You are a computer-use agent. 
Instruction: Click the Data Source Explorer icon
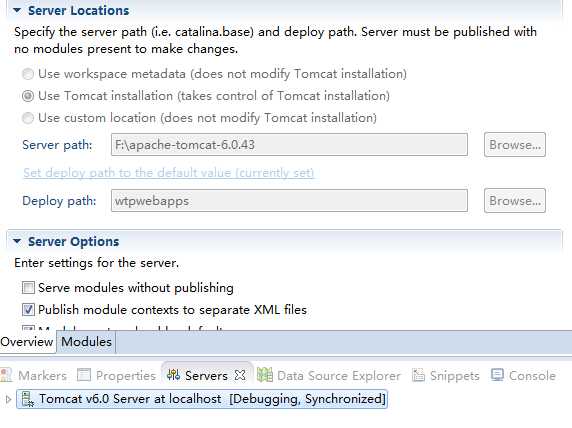(265, 375)
